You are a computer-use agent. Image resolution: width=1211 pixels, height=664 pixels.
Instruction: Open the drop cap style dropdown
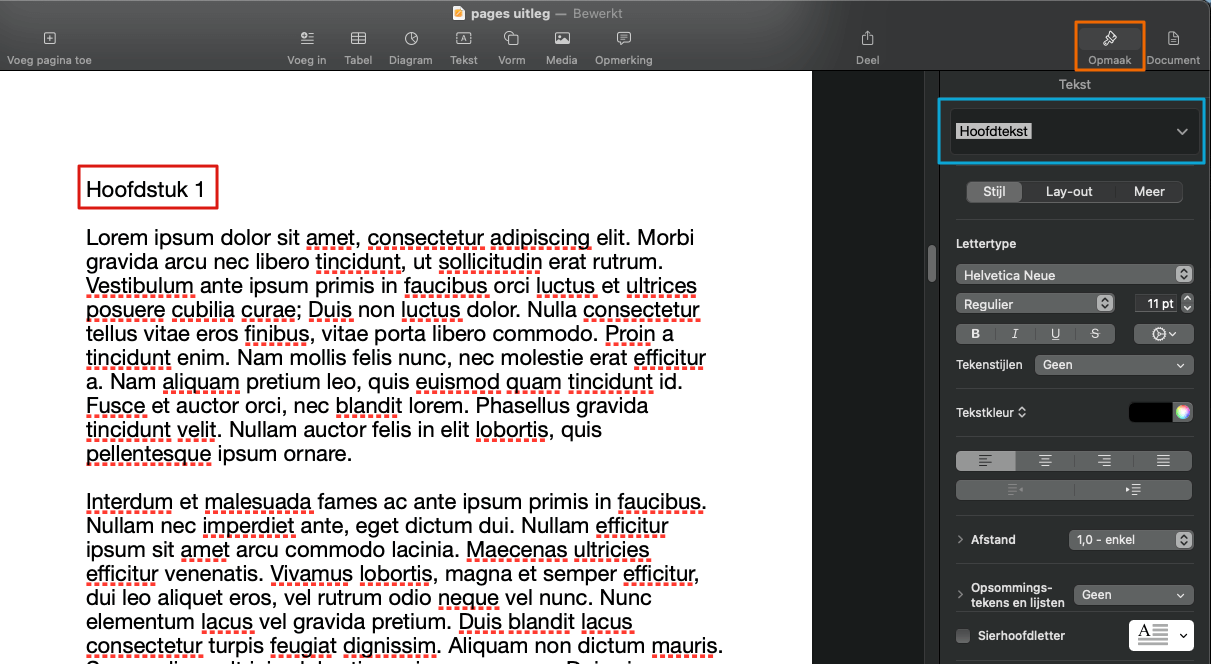1161,634
